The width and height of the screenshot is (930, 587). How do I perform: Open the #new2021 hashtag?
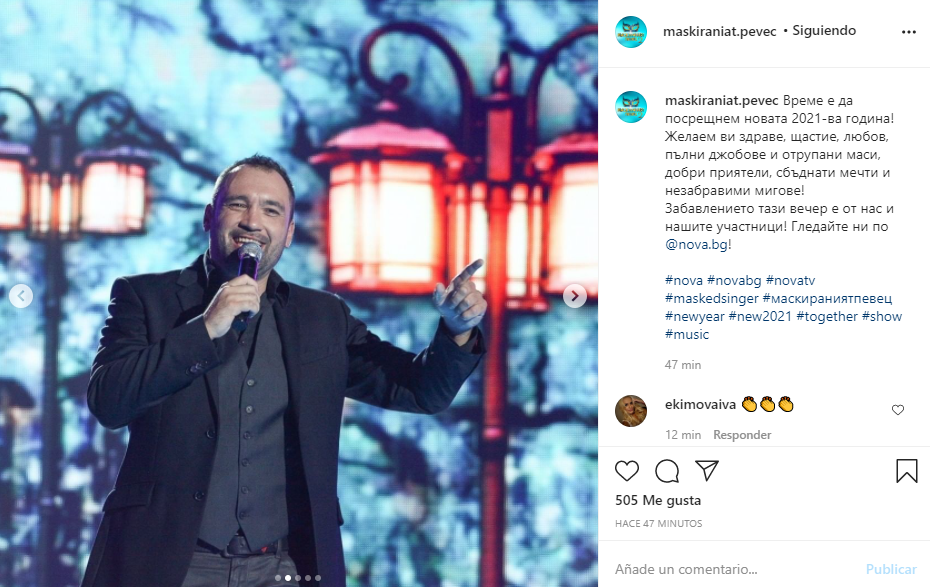pos(760,317)
